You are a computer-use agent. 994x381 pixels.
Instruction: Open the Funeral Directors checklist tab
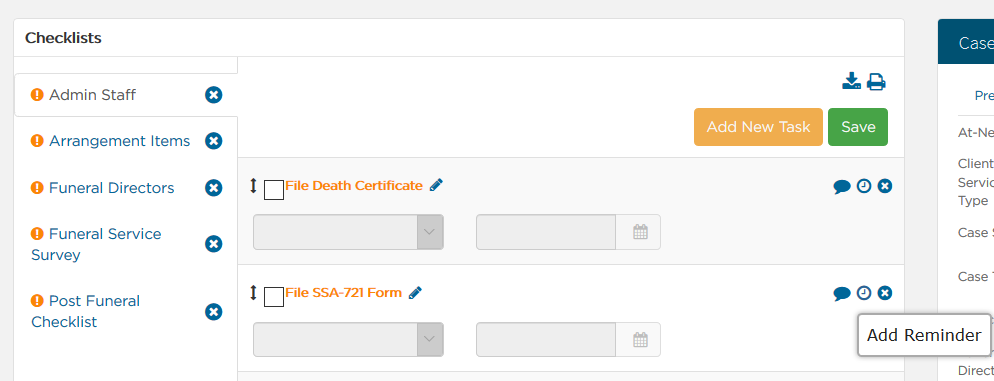click(x=112, y=188)
